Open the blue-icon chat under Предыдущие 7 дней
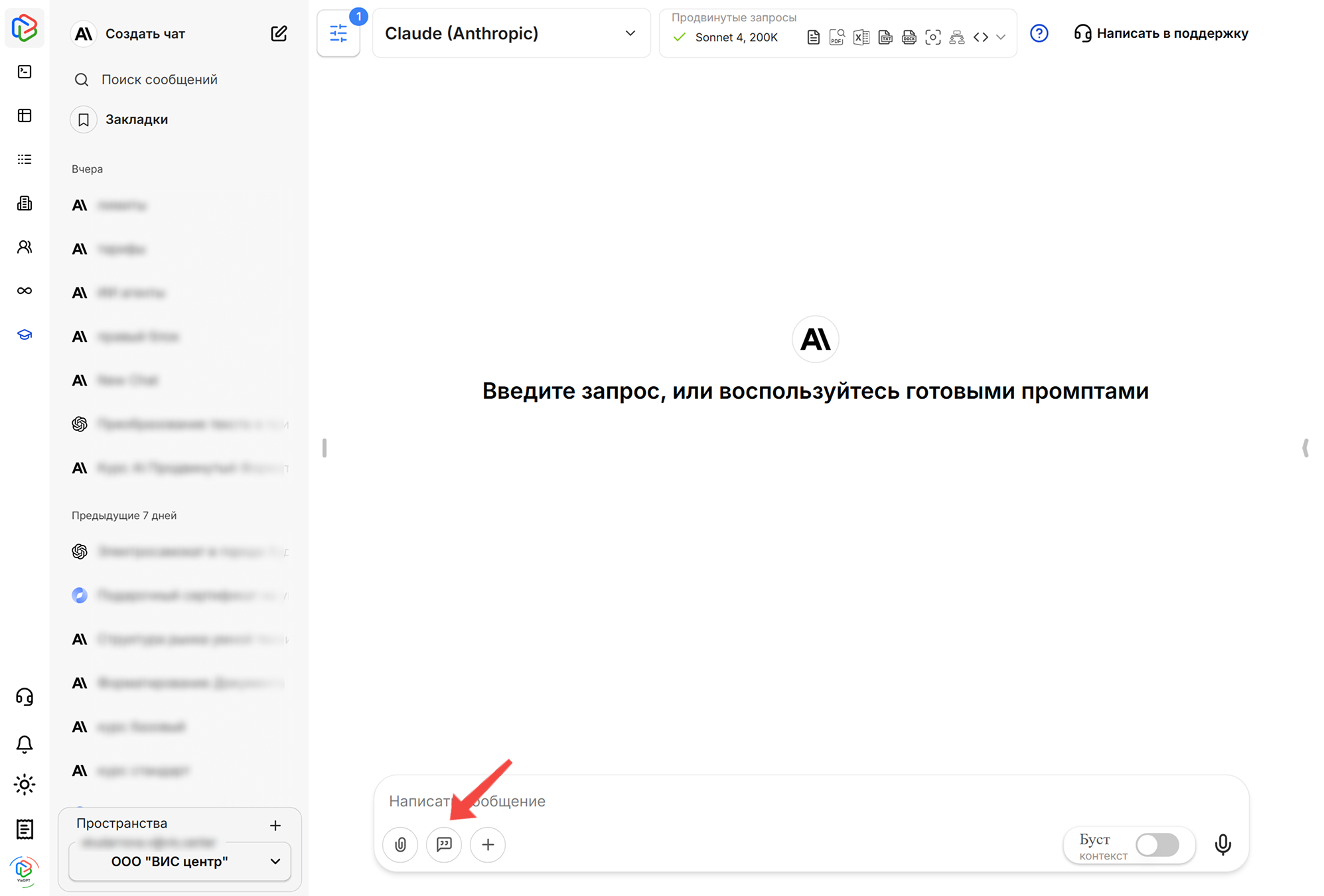 179,595
